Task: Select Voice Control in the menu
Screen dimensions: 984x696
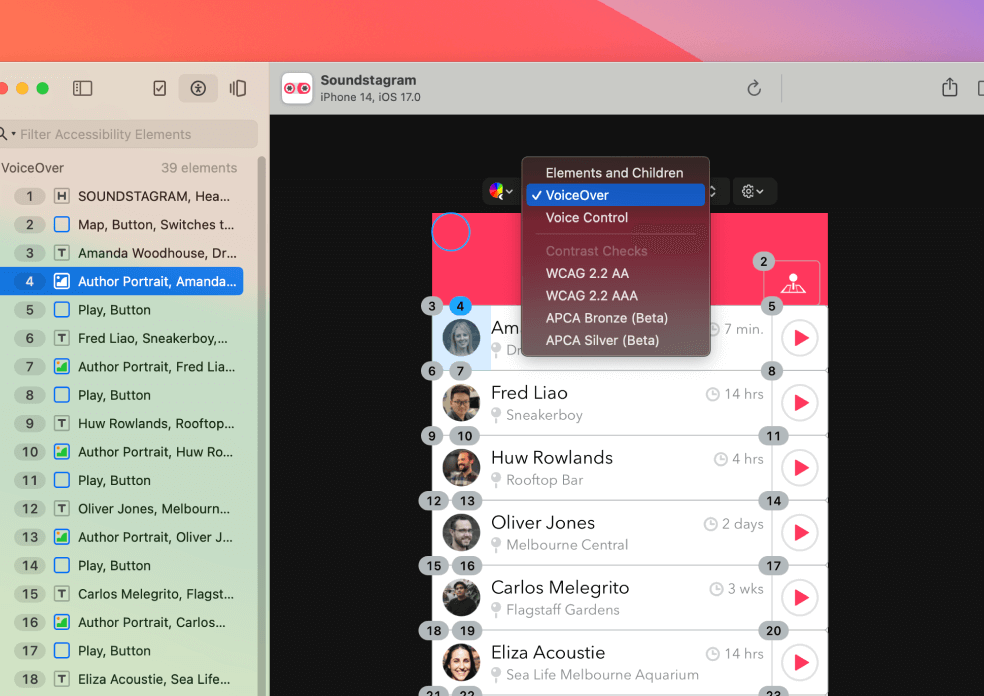Action: pyautogui.click(x=614, y=218)
